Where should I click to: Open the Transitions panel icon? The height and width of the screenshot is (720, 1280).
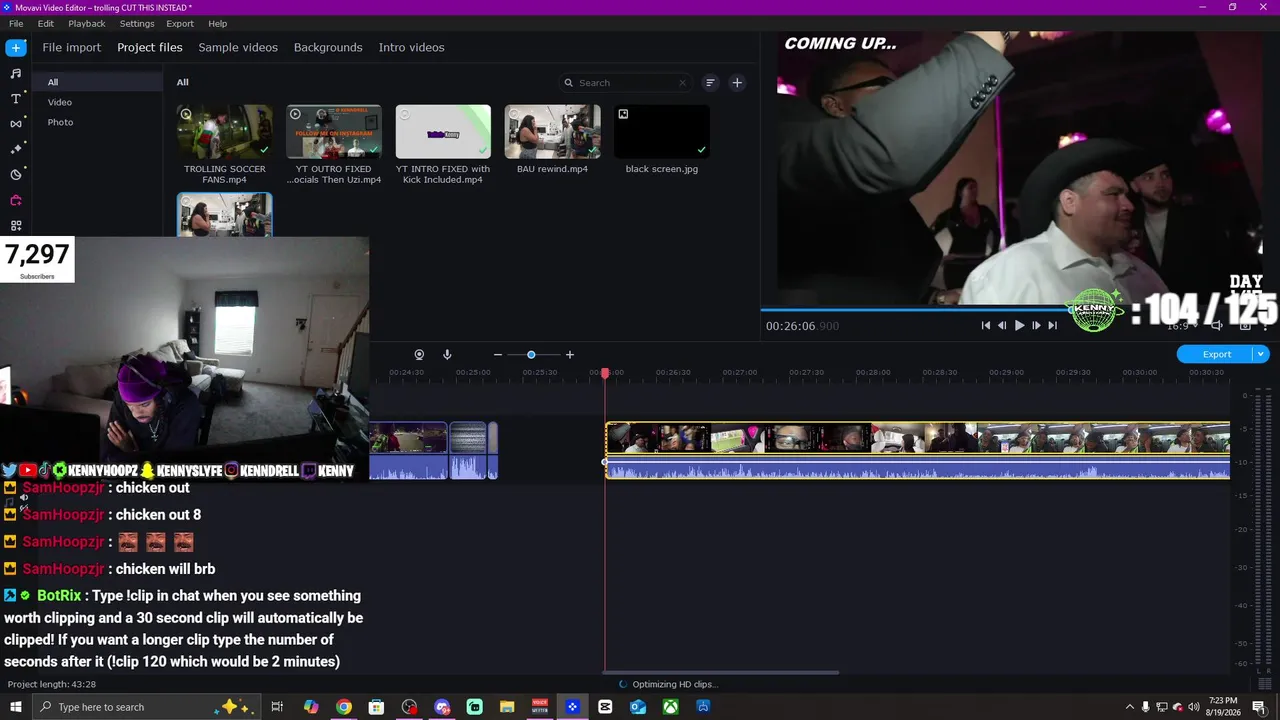tap(16, 124)
